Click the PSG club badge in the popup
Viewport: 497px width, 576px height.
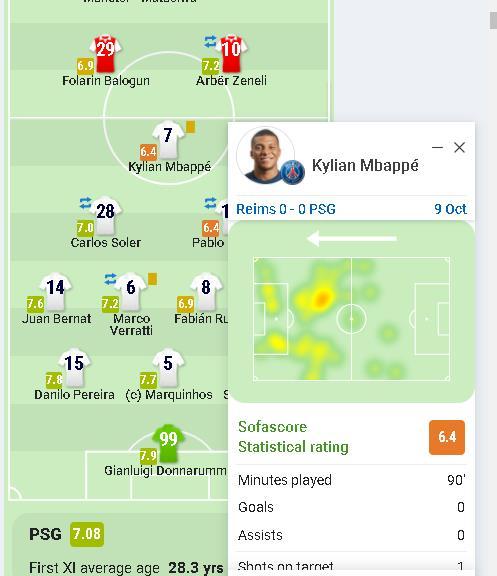292,172
